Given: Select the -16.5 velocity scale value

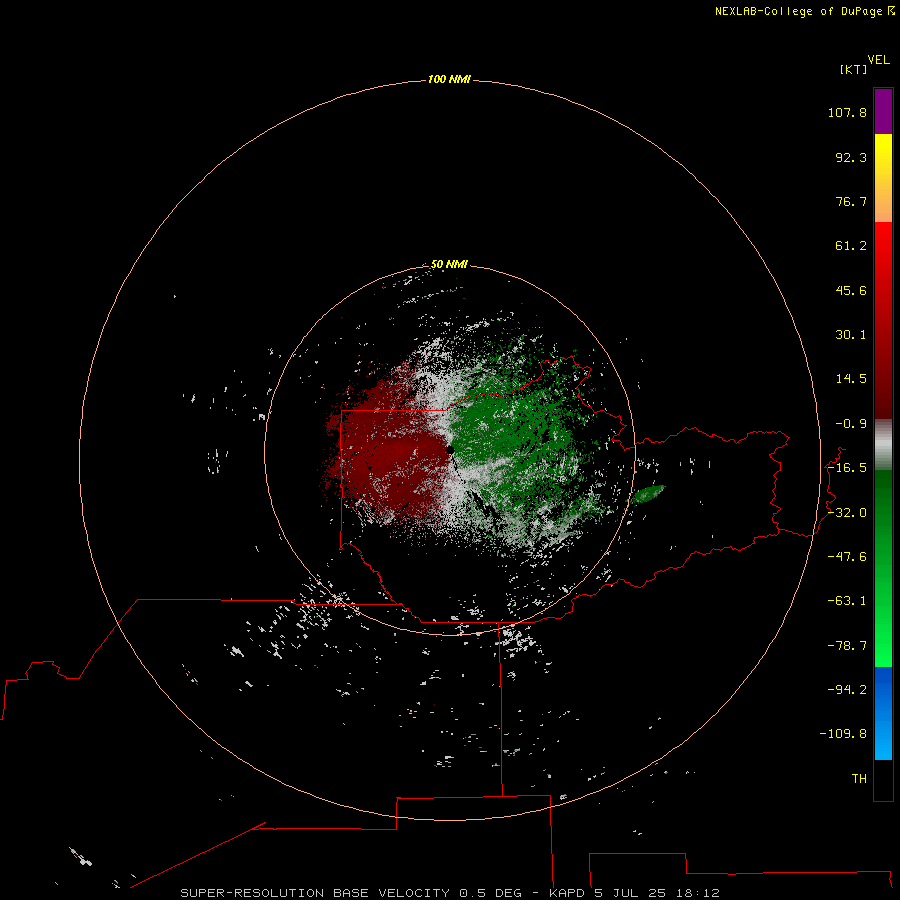Looking at the screenshot, I should (x=847, y=468).
